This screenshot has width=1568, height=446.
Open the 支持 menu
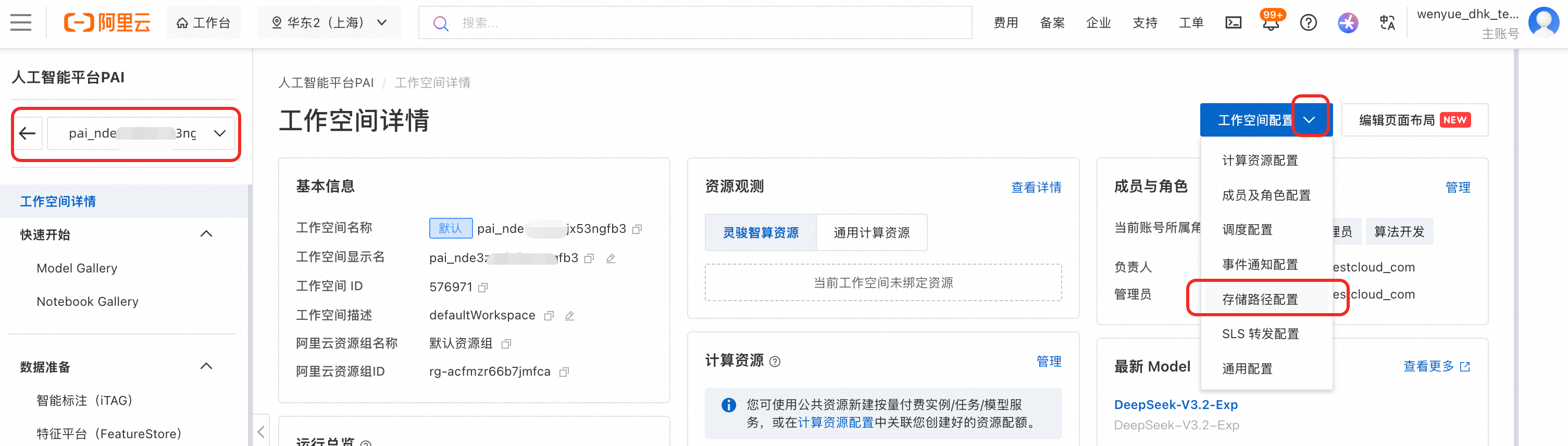[1144, 22]
